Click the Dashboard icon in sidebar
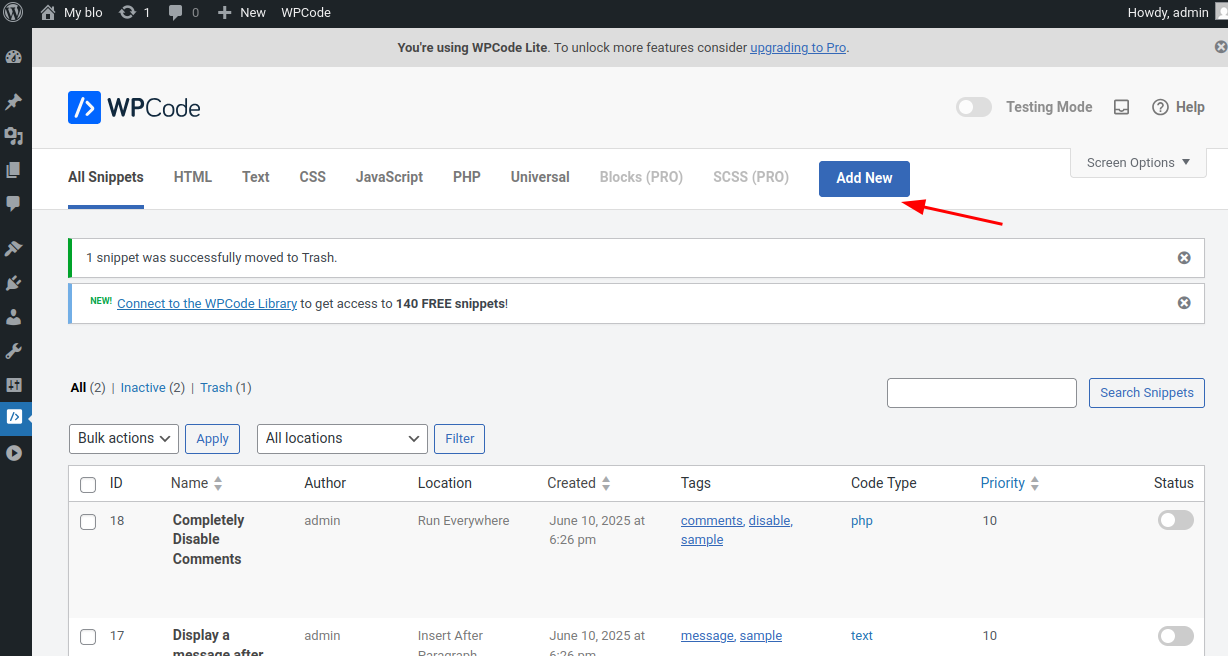This screenshot has width=1228, height=656. click(14, 57)
